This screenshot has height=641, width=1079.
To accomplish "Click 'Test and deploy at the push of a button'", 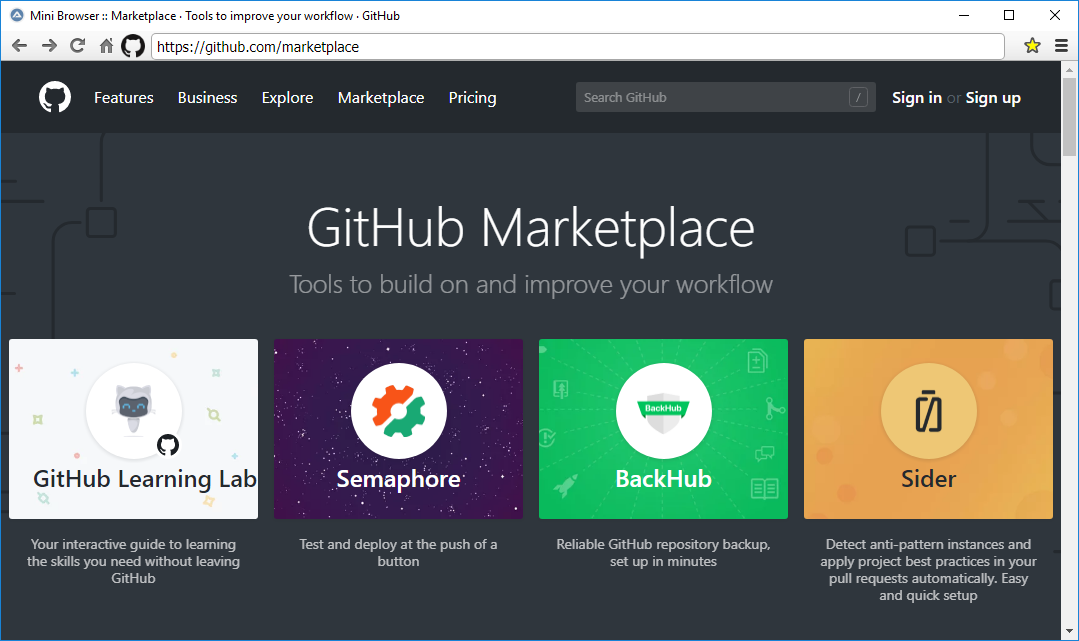I will click(x=398, y=552).
